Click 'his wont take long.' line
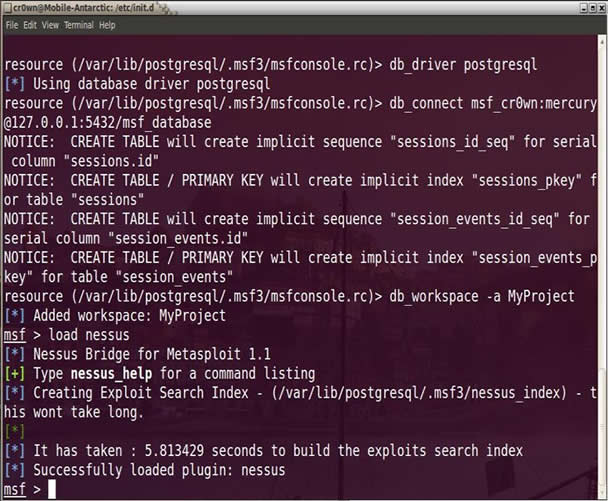608x501 pixels. (x=74, y=413)
